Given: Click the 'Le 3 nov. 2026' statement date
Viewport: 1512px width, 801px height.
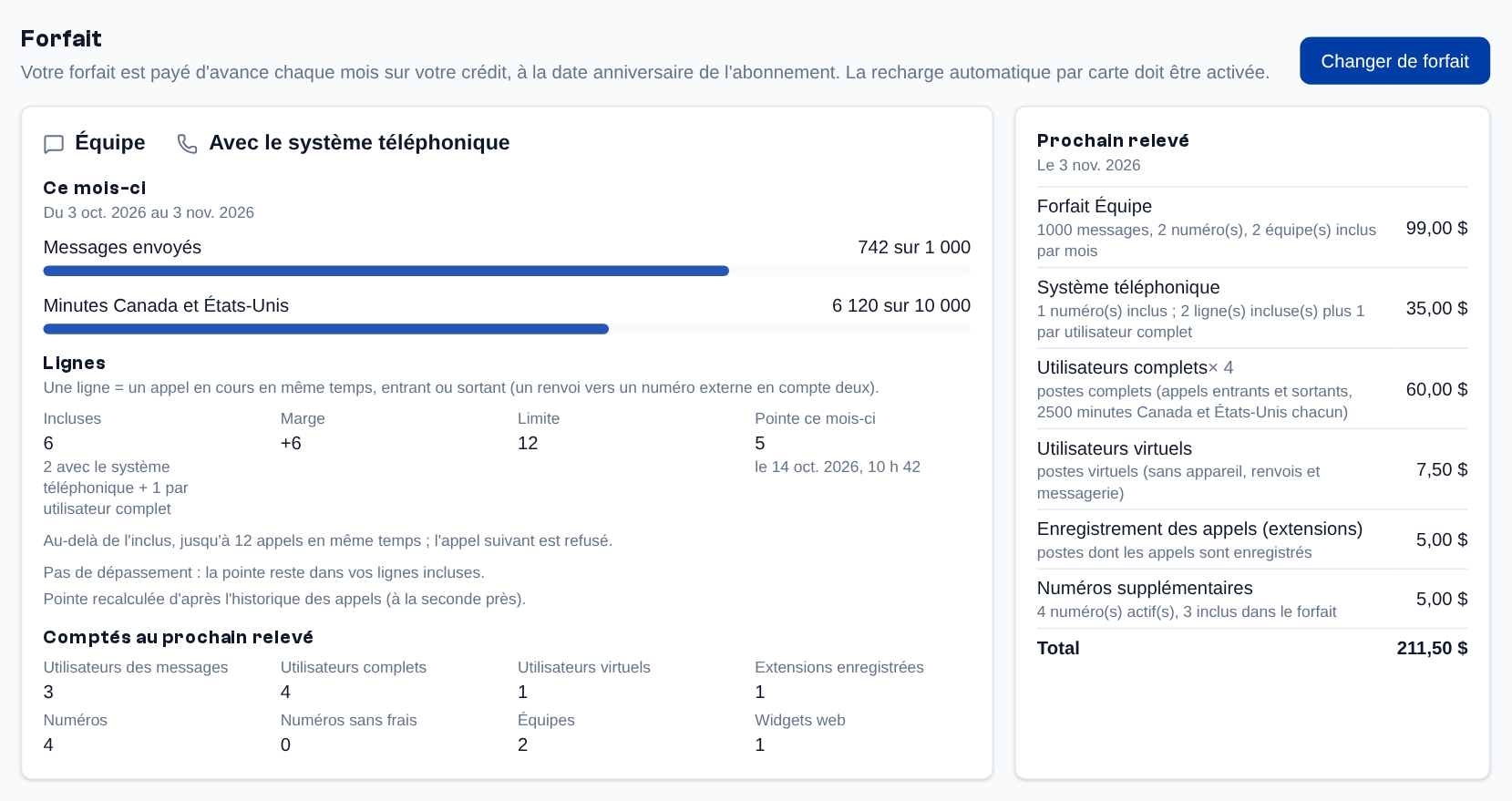Looking at the screenshot, I should 1088,165.
